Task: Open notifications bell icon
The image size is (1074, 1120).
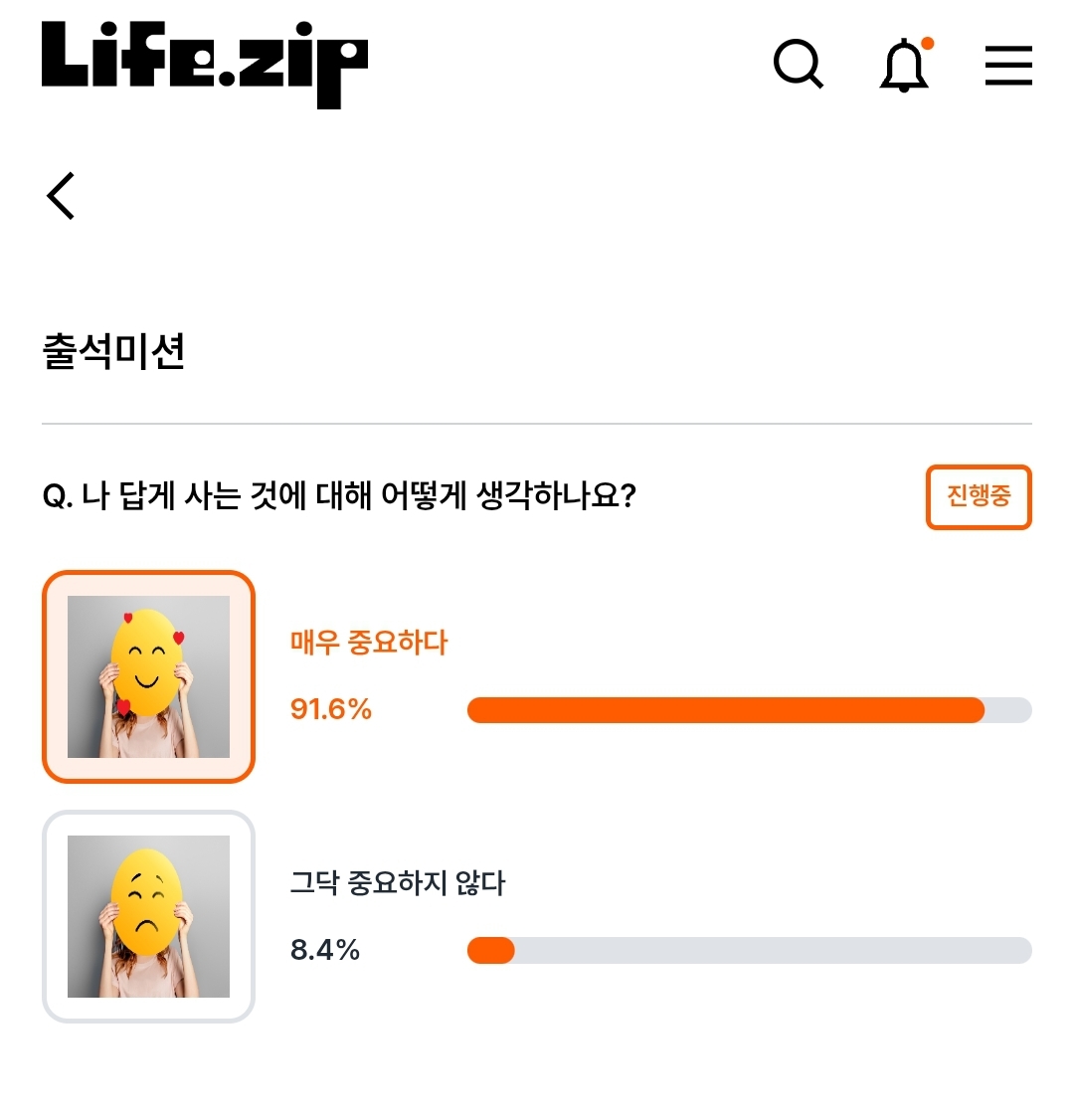Action: coord(904,65)
